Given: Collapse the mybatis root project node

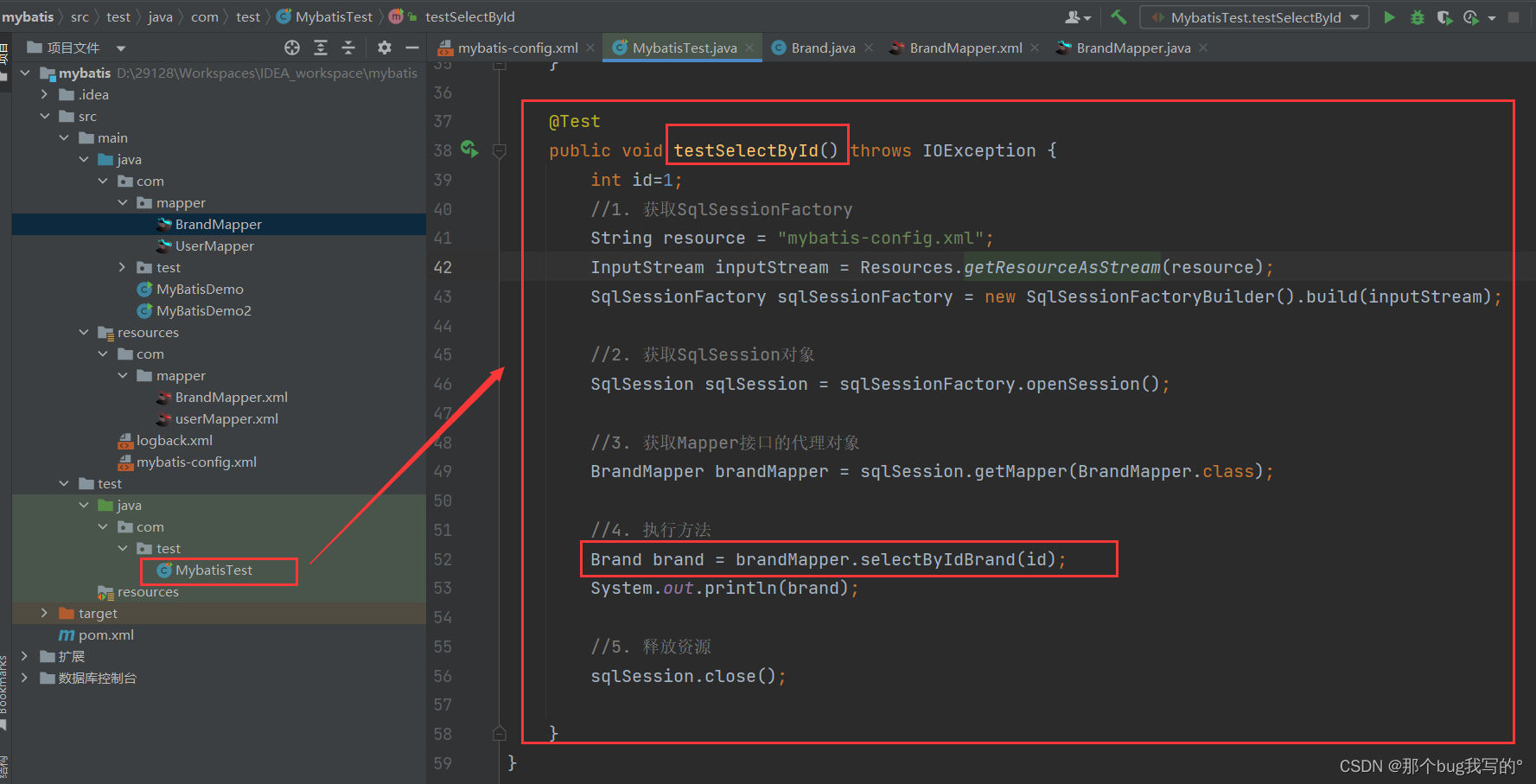Looking at the screenshot, I should 25,73.
